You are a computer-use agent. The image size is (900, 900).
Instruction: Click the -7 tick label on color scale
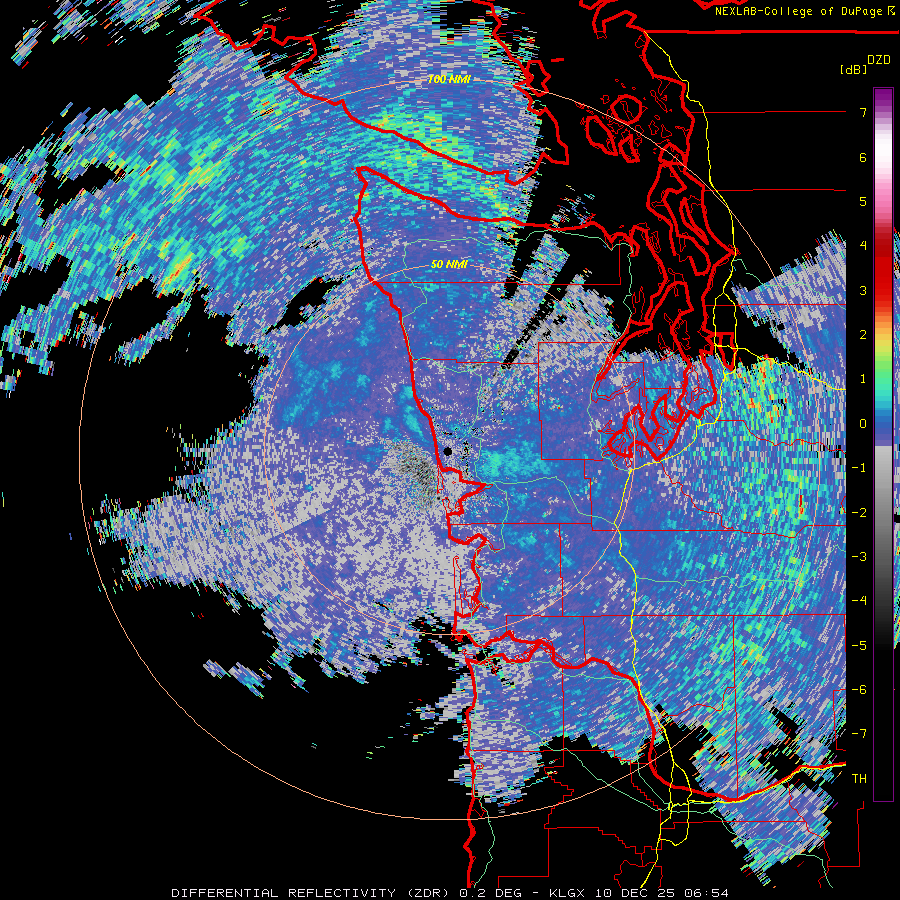[x=859, y=734]
